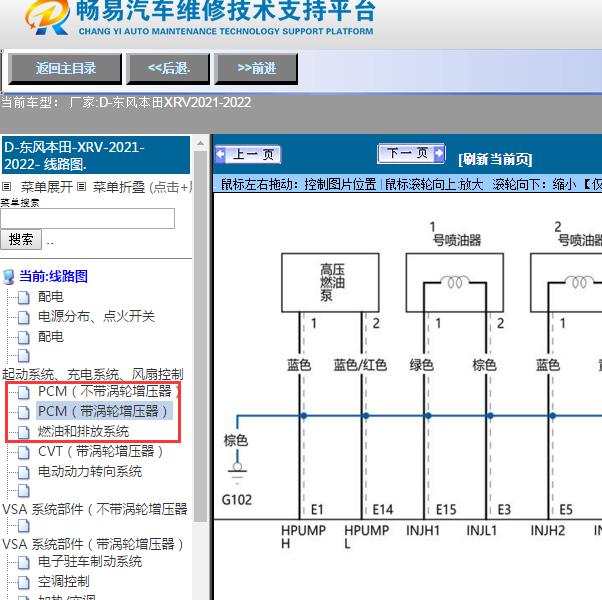Click the INJL1 terminal label
Screen dimensions: 602x600
point(482,531)
